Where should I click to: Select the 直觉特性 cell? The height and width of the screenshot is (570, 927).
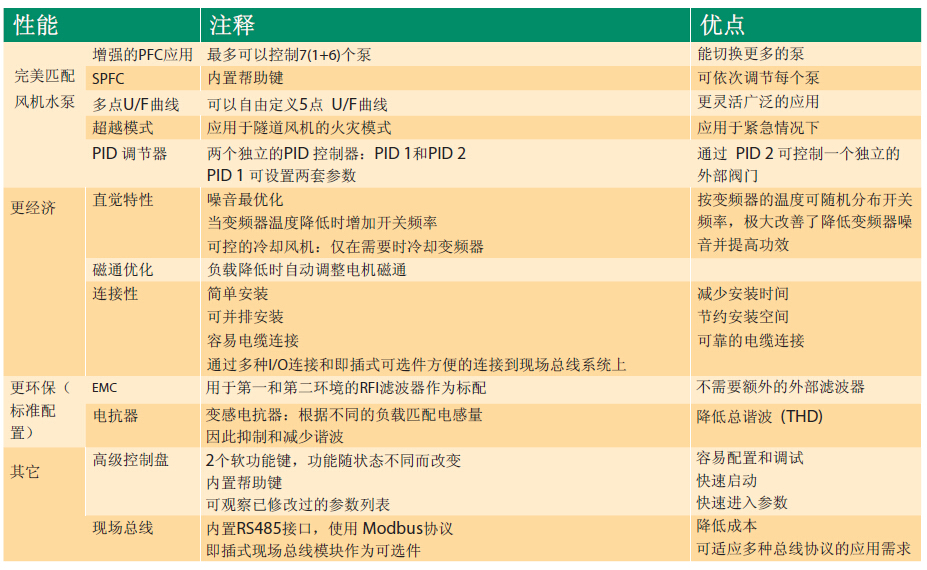[x=122, y=200]
